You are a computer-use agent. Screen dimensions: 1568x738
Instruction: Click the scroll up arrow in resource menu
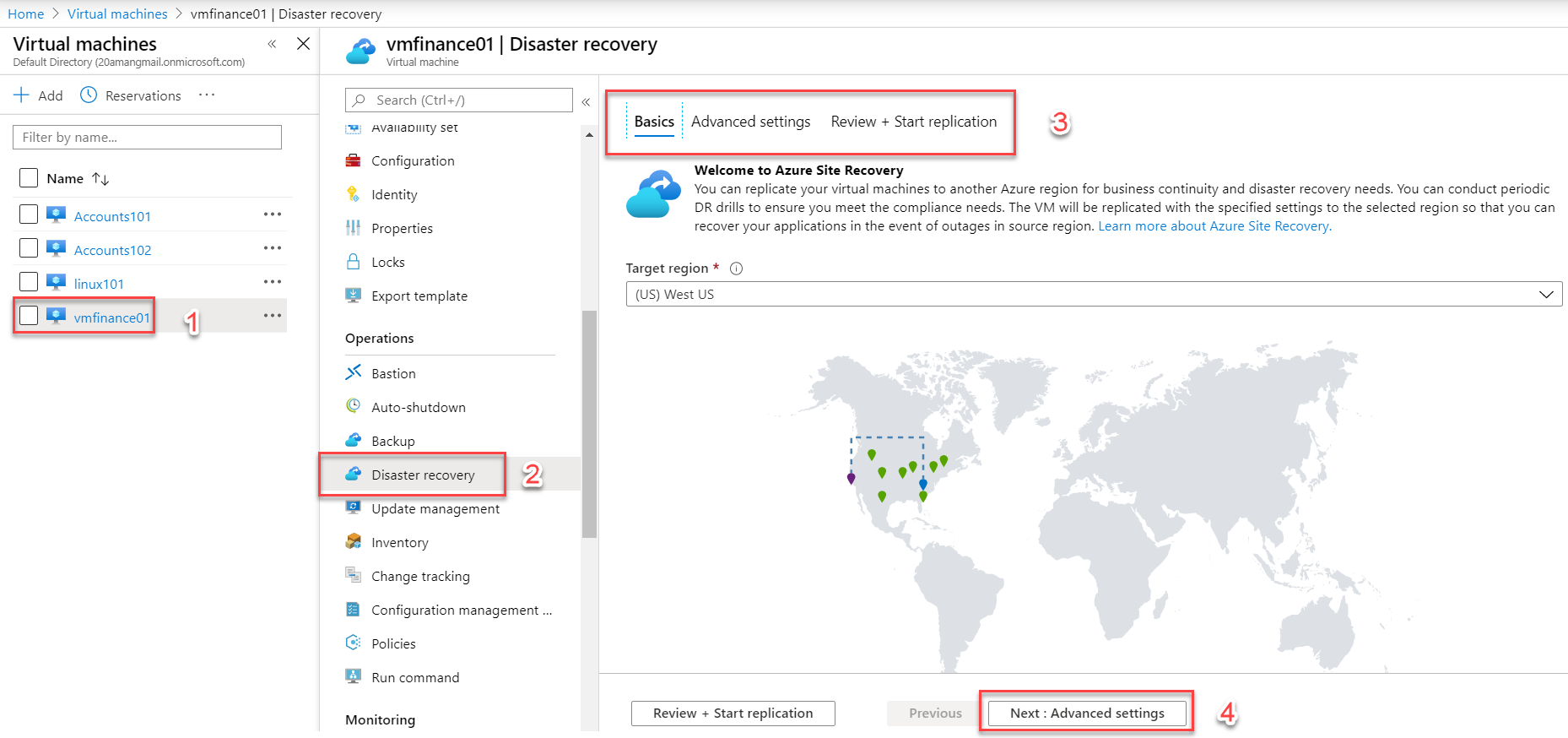589,134
